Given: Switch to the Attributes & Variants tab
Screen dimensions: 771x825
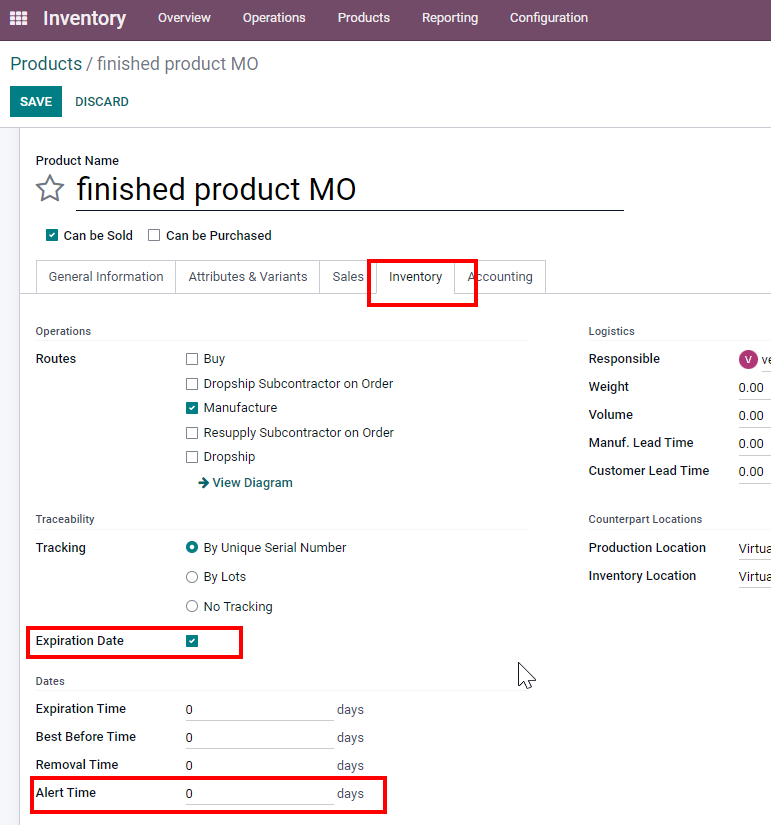Looking at the screenshot, I should [248, 277].
